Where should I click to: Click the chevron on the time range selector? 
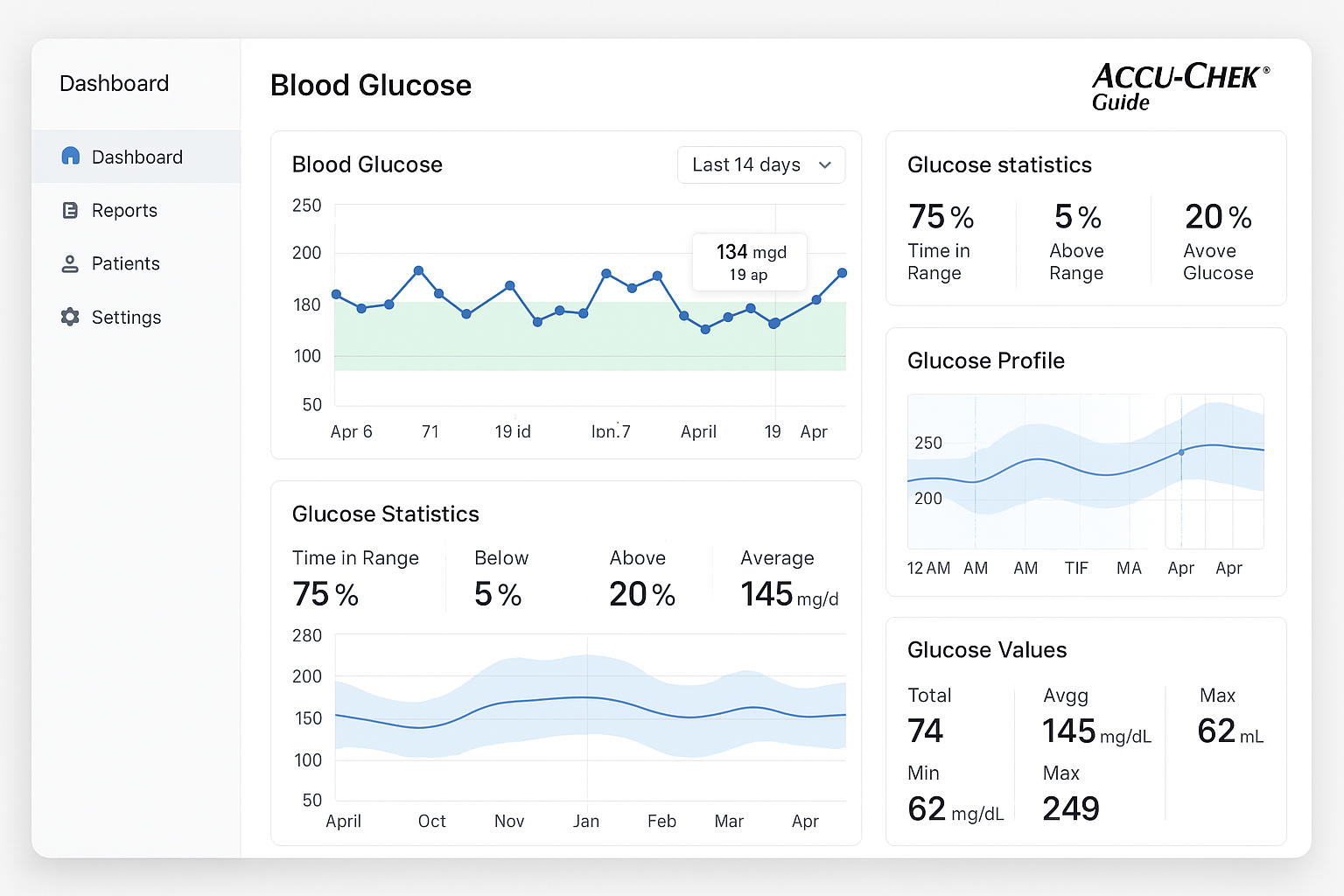point(823,164)
